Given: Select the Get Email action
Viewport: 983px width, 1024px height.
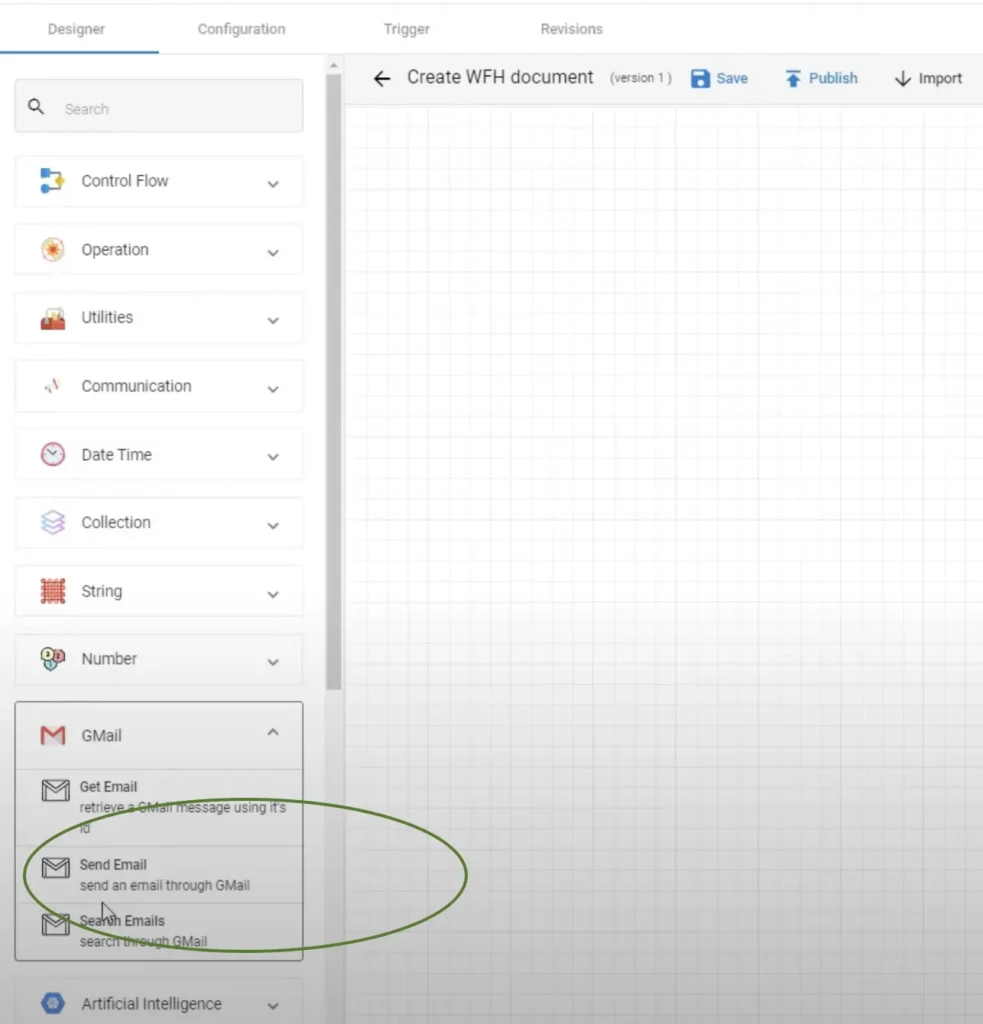Looking at the screenshot, I should (159, 807).
